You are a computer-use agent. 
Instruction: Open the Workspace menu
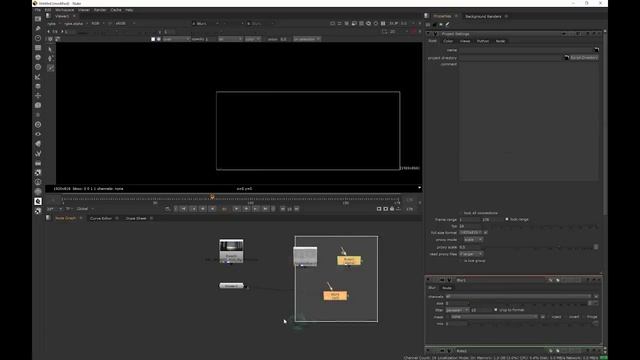[x=64, y=10]
